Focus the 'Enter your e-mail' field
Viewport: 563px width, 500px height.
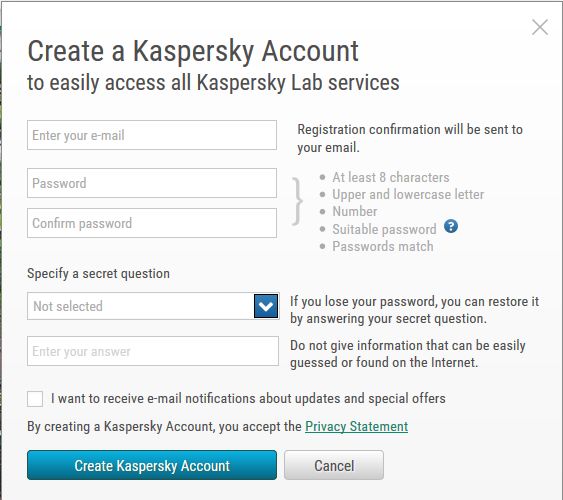click(x=152, y=135)
